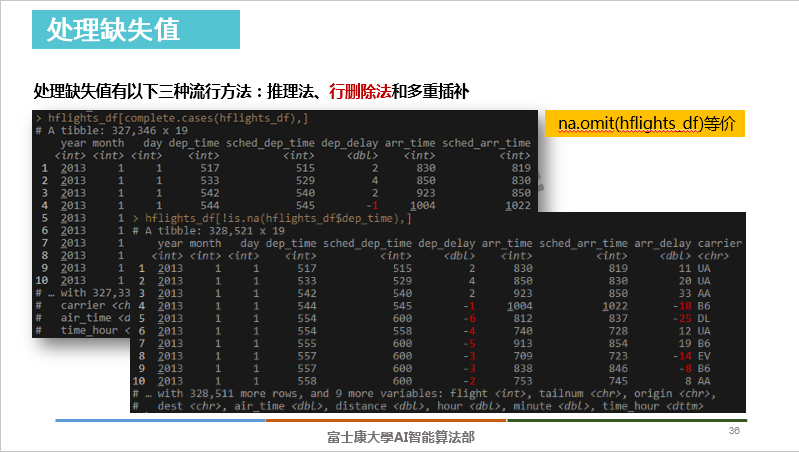This screenshot has height=452, width=799.
Task: Click the text 多重插补 in the subtitle
Action: point(438,91)
